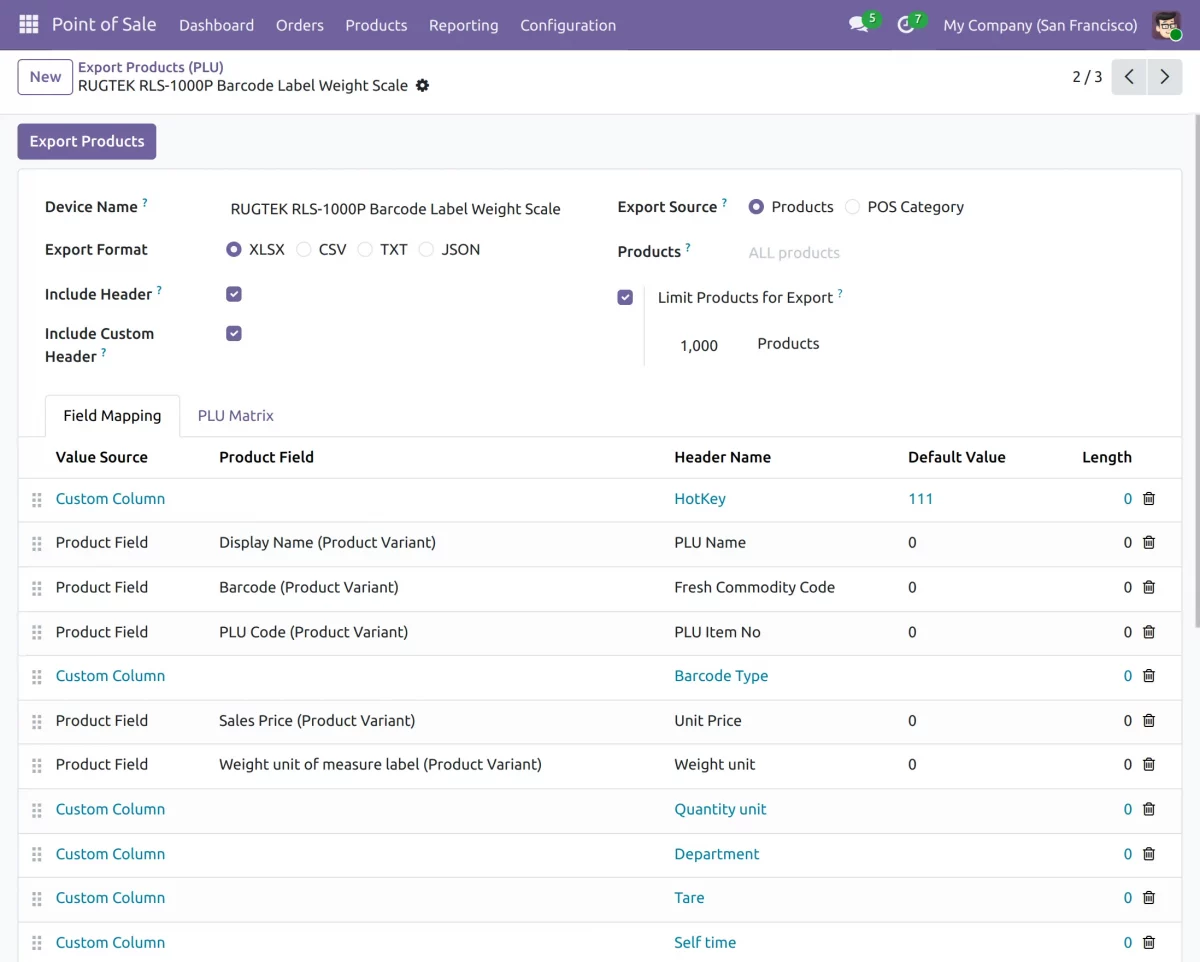Grab the Department row drag handle
Image resolution: width=1200 pixels, height=962 pixels.
pos(37,855)
